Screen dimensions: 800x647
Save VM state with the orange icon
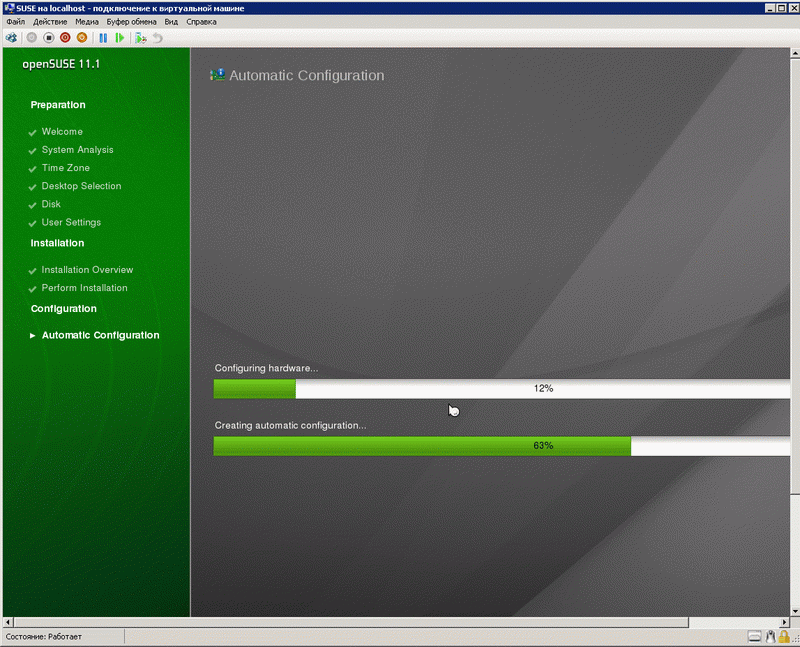click(x=82, y=38)
